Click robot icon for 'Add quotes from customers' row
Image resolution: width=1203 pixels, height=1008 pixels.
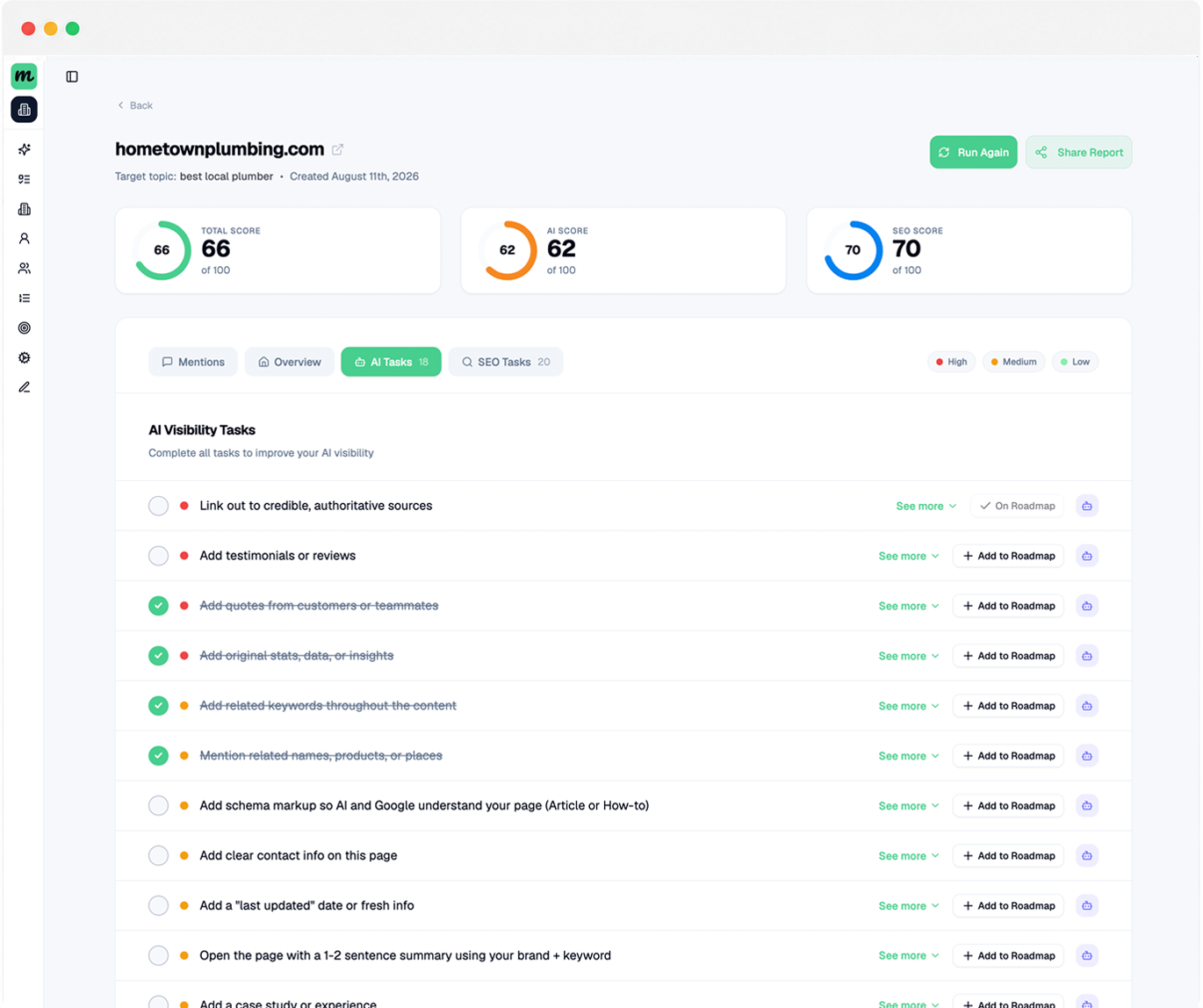point(1087,606)
